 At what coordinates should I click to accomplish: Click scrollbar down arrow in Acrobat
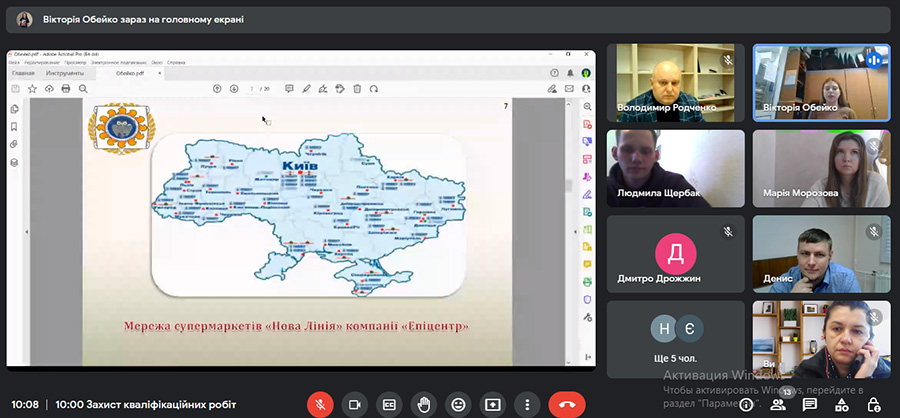click(569, 363)
